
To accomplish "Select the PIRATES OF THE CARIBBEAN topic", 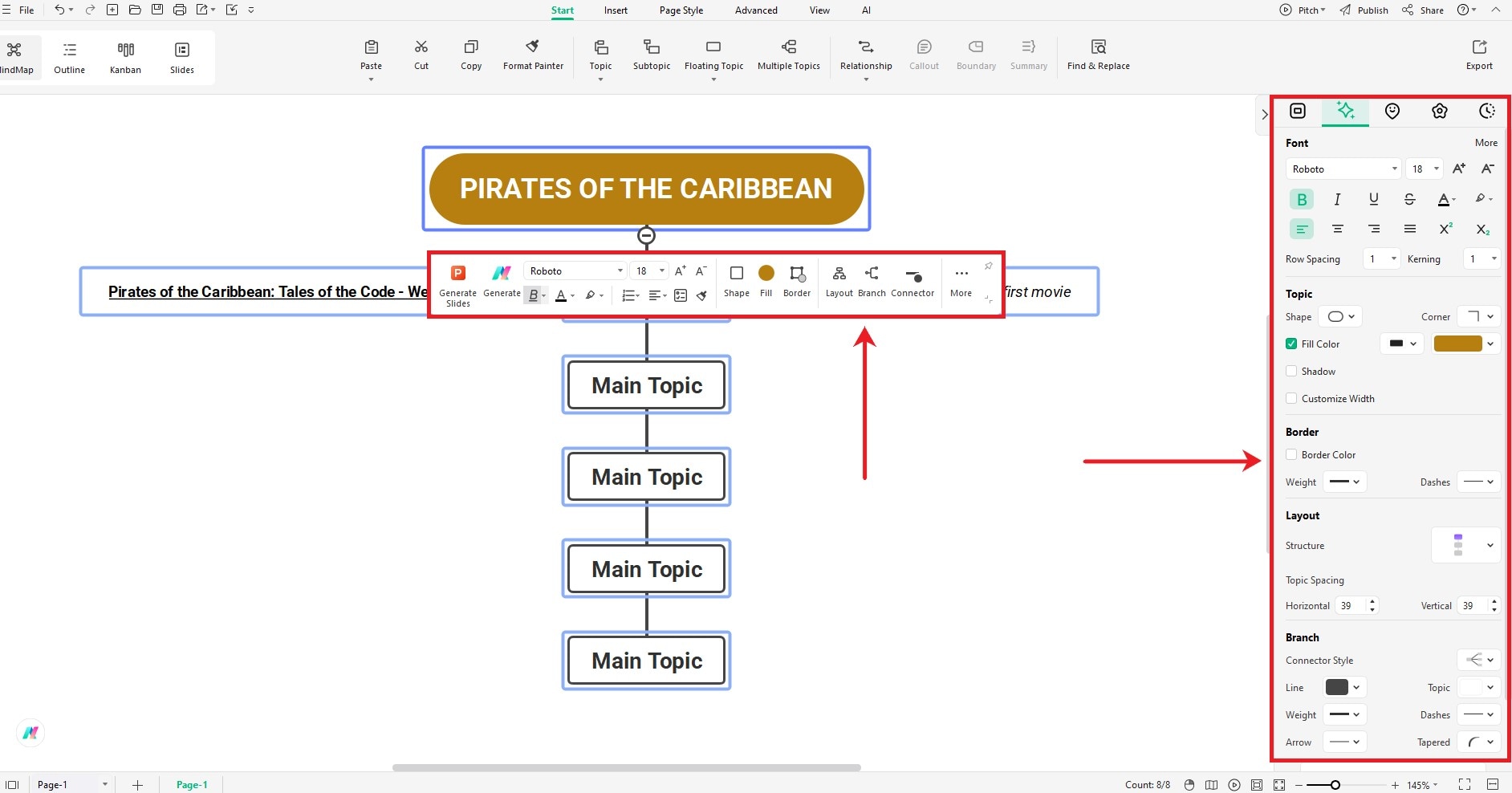I will click(x=646, y=189).
